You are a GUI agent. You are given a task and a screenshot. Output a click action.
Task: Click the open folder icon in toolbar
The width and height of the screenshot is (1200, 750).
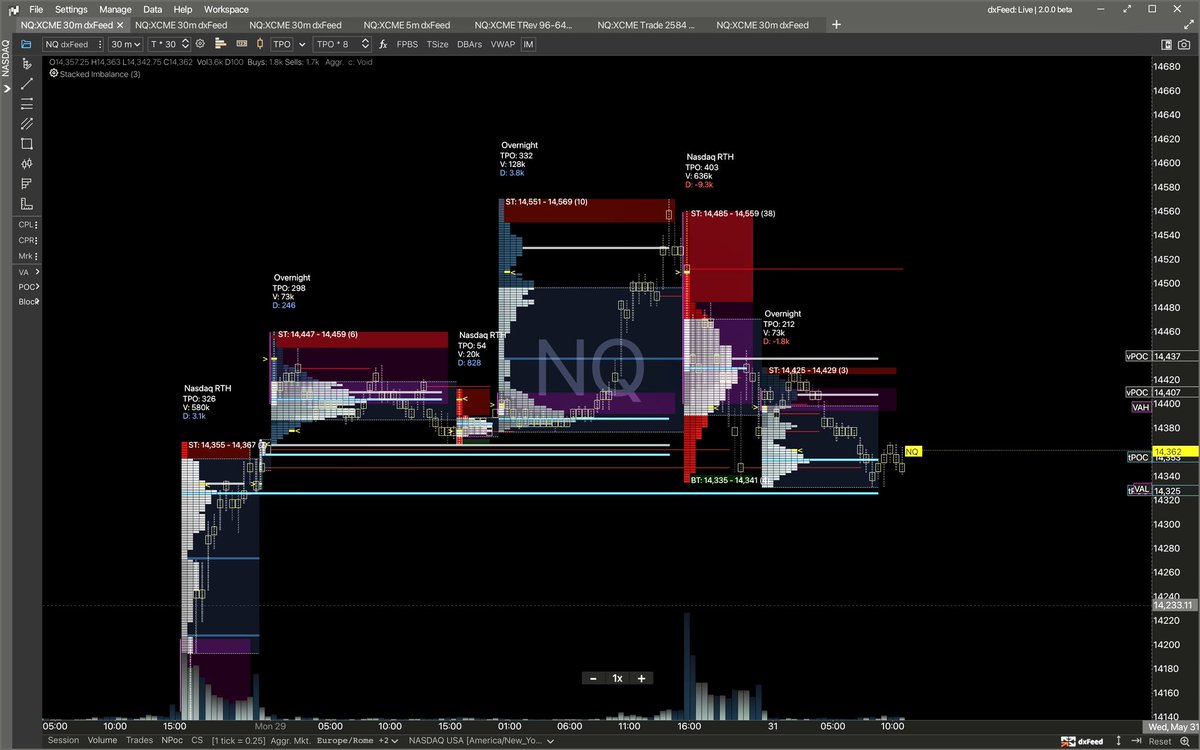point(26,44)
